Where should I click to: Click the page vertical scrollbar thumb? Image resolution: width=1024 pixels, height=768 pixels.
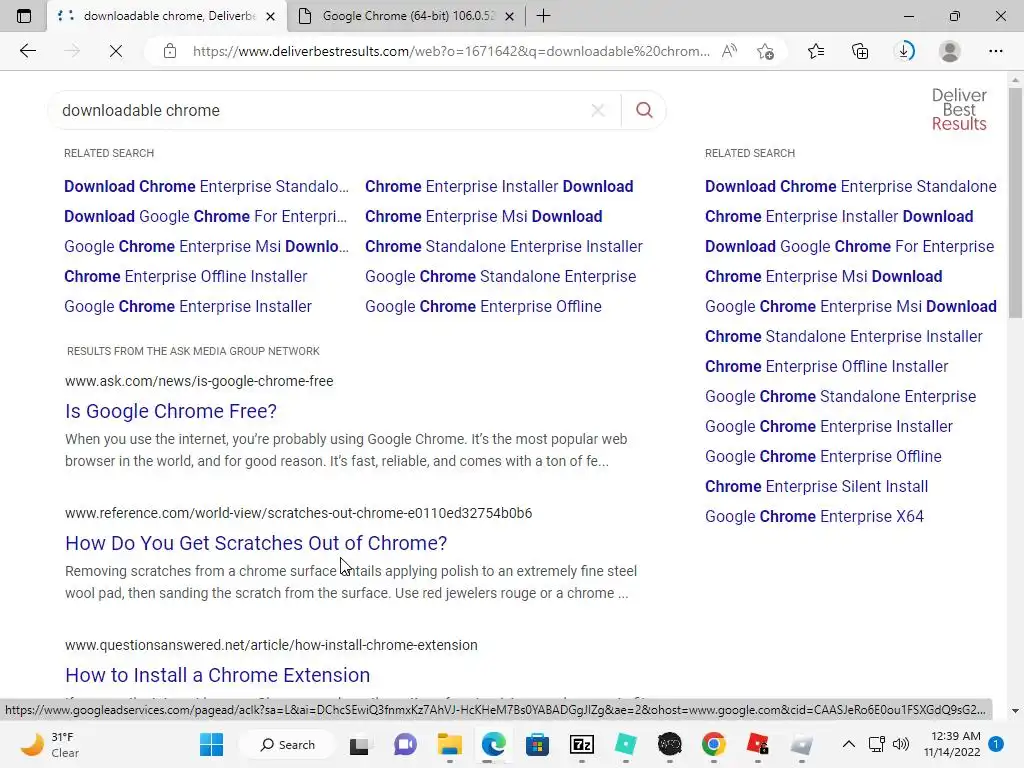tap(1015, 202)
